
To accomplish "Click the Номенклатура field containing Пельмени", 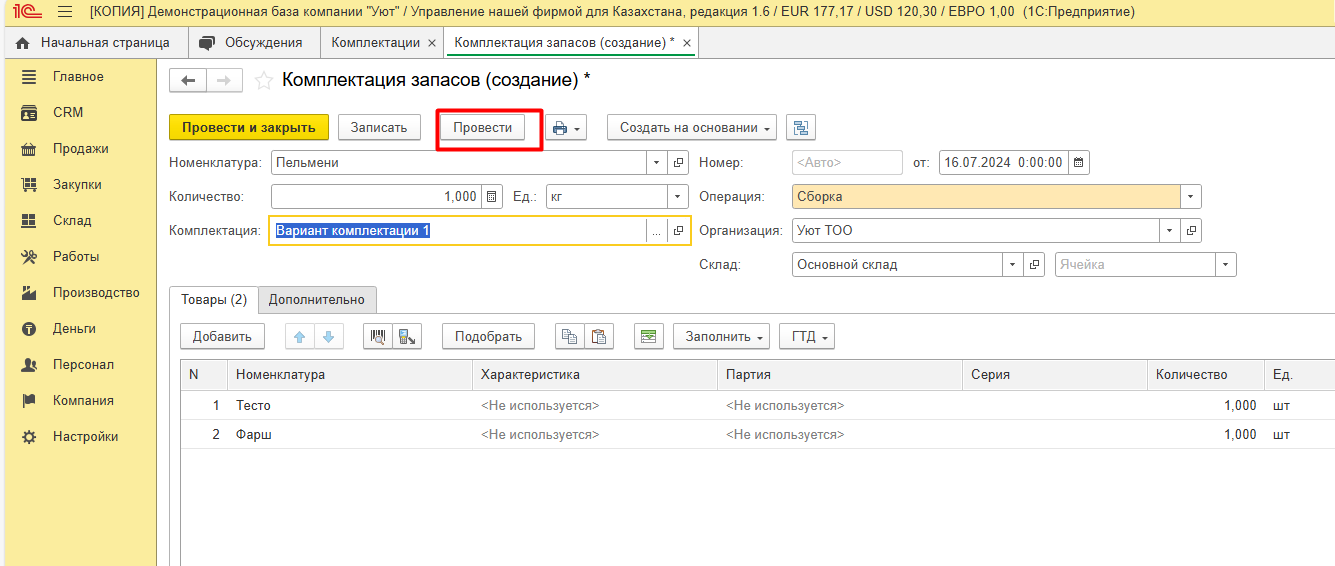I will pos(458,162).
